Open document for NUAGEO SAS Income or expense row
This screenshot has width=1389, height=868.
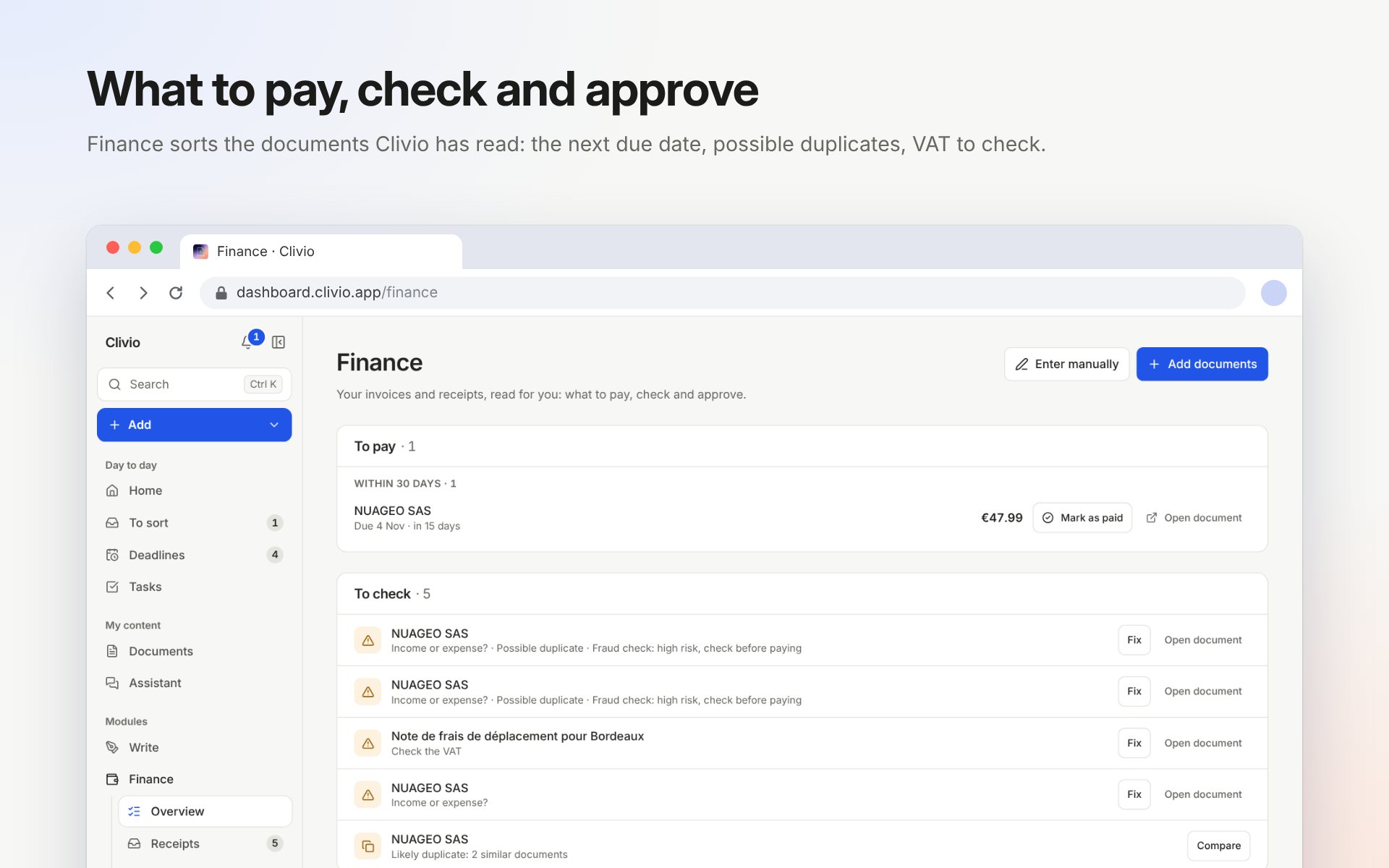1203,794
